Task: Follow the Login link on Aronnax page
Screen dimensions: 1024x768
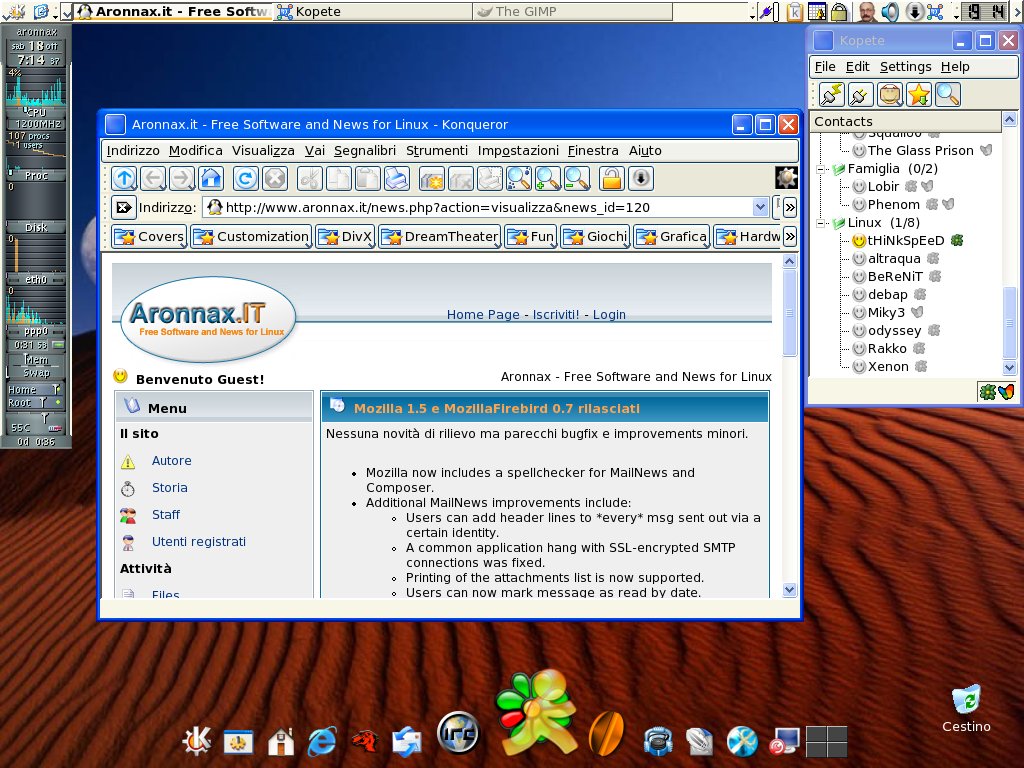Action: (609, 315)
